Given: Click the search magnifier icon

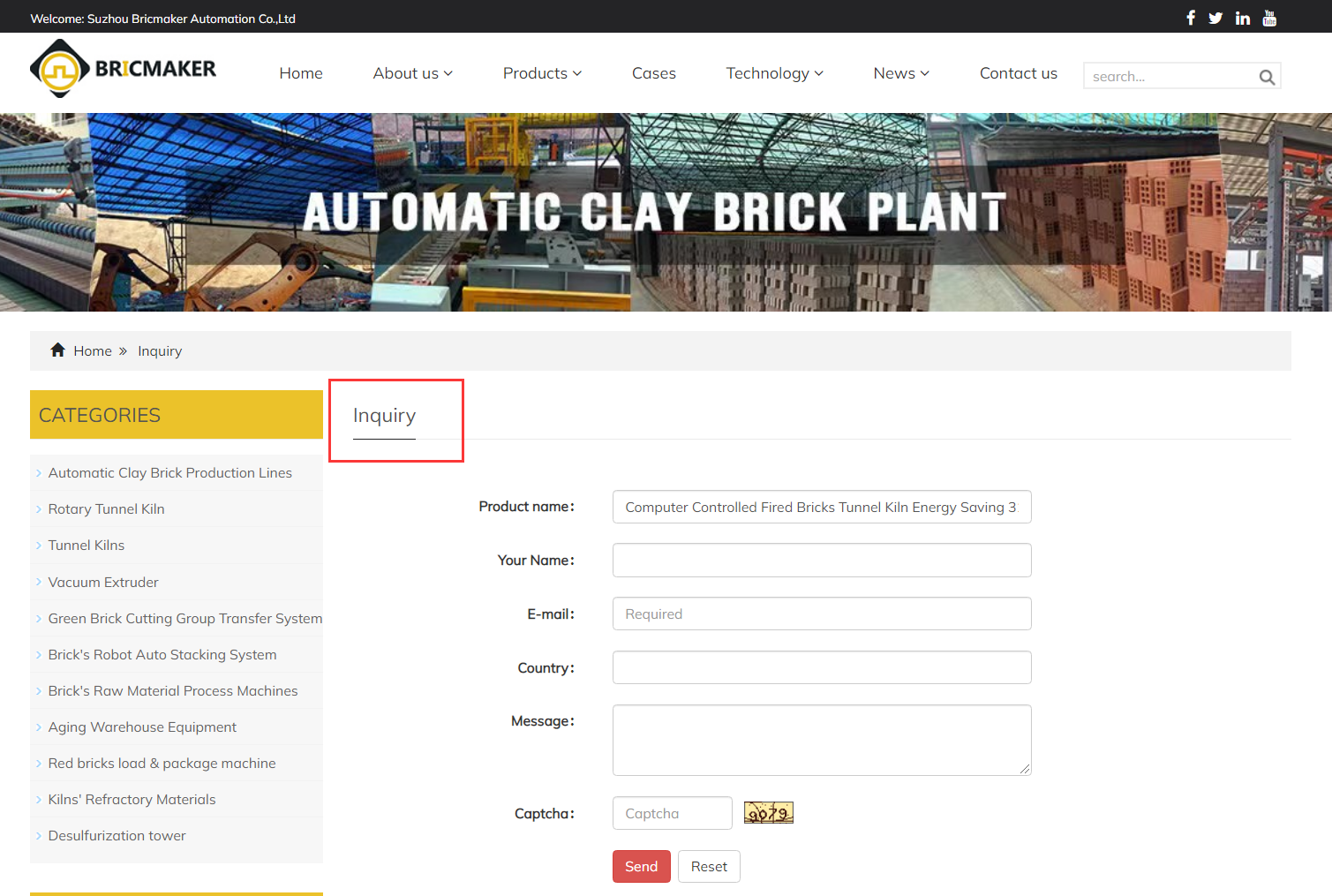Looking at the screenshot, I should pos(1267,77).
